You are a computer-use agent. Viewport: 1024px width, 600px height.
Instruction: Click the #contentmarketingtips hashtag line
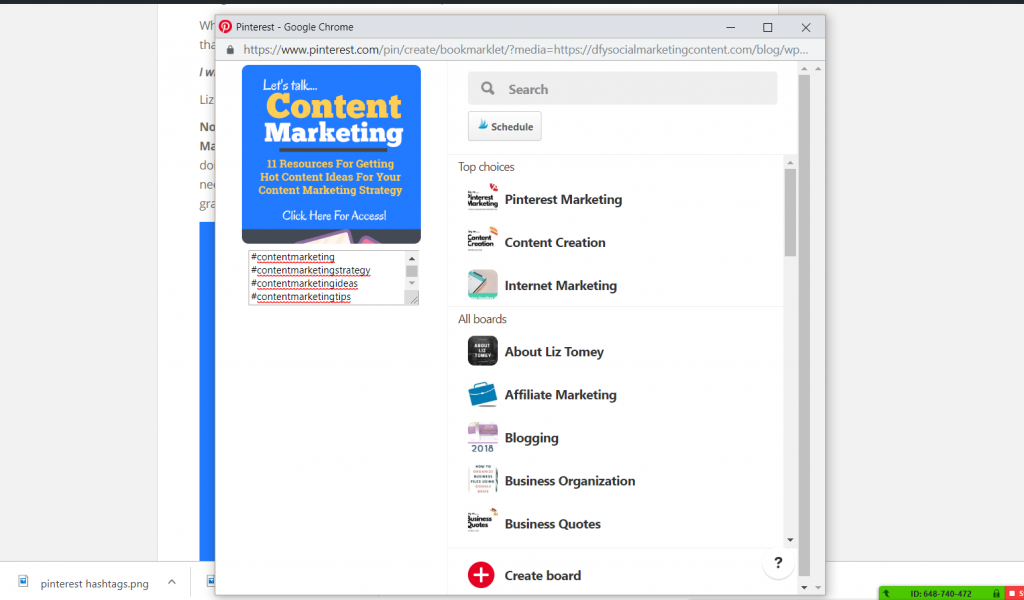301,296
